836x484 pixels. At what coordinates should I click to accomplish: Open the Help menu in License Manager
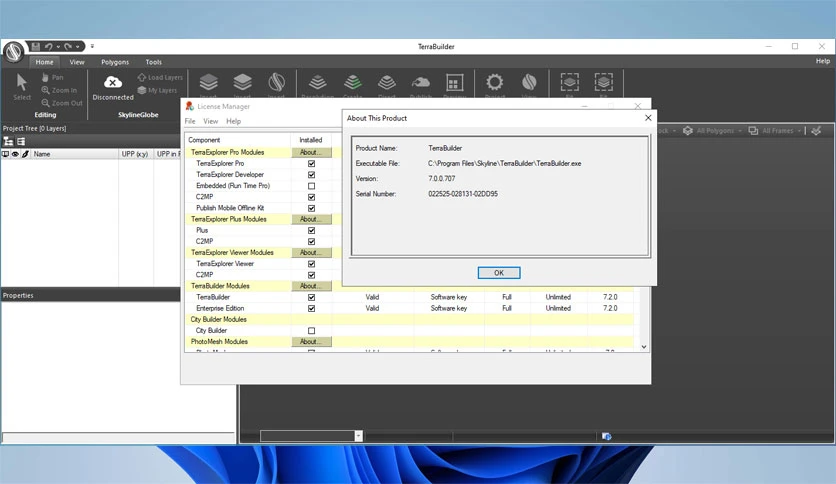[234, 121]
